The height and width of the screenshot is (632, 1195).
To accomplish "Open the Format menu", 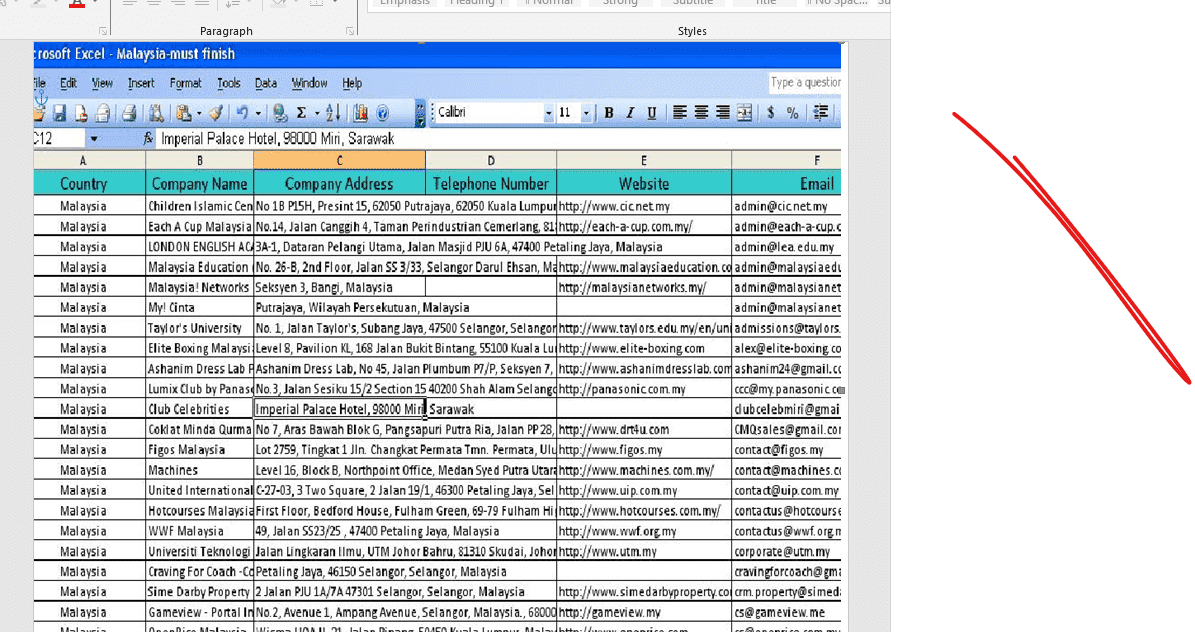I will click(185, 83).
